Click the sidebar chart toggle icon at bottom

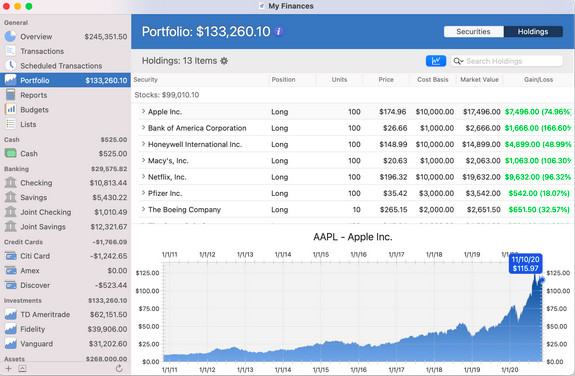click(22, 369)
